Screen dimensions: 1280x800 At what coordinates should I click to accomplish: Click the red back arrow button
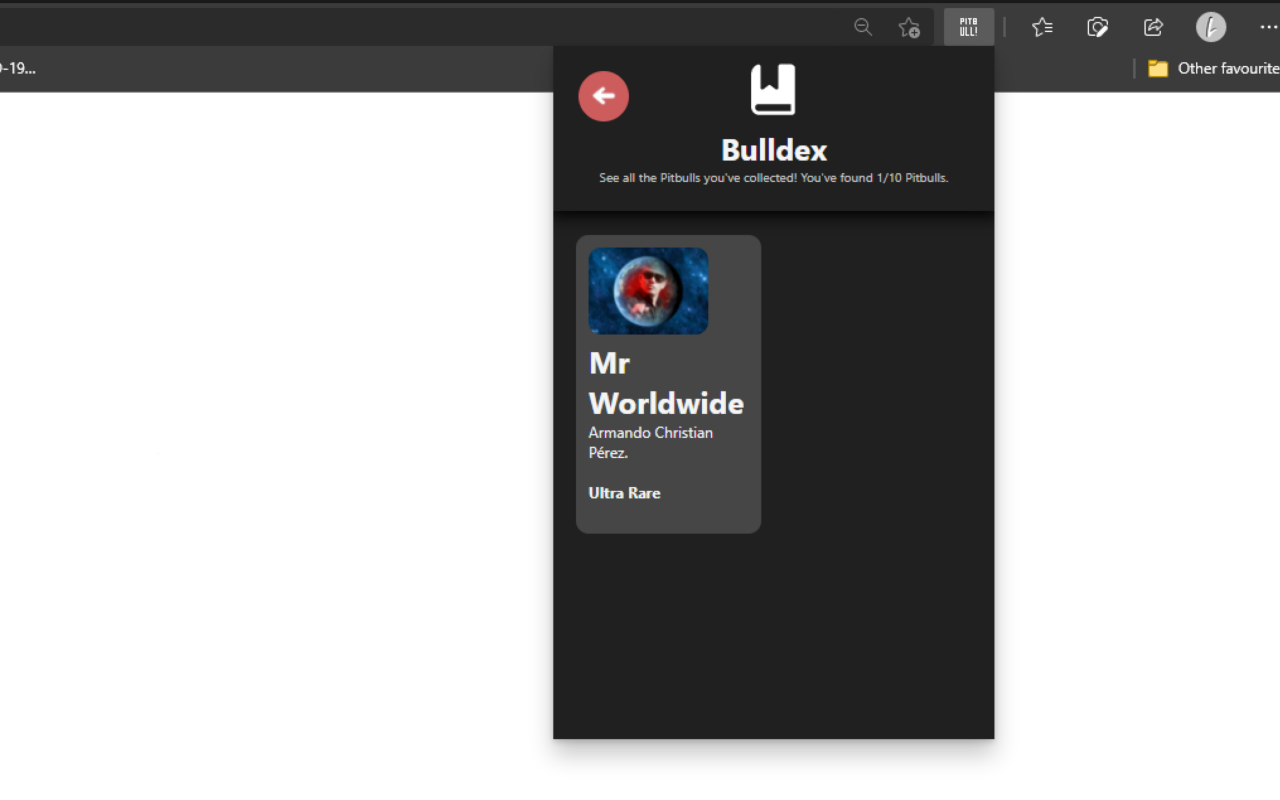(603, 96)
